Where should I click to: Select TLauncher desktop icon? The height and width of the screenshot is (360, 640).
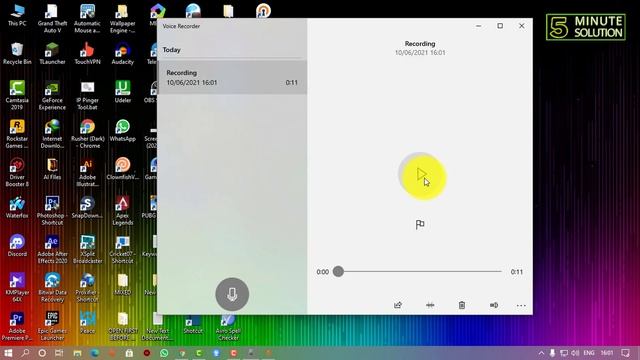[x=52, y=53]
